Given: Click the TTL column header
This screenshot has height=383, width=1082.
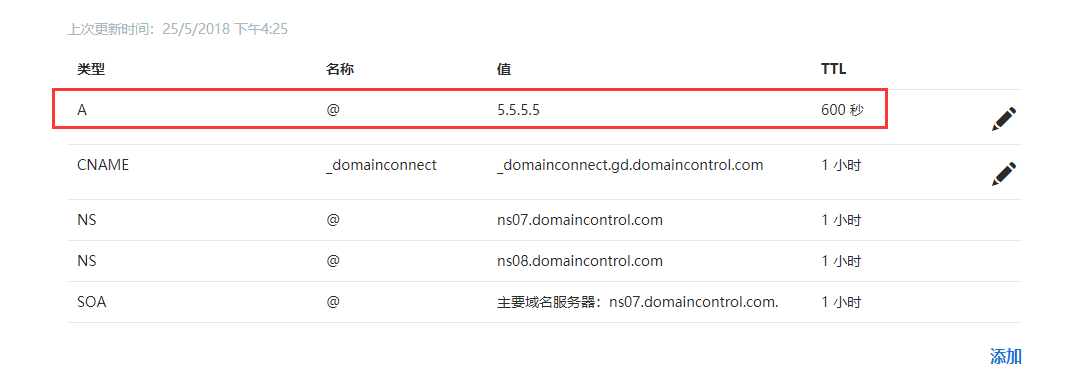Looking at the screenshot, I should click(833, 69).
